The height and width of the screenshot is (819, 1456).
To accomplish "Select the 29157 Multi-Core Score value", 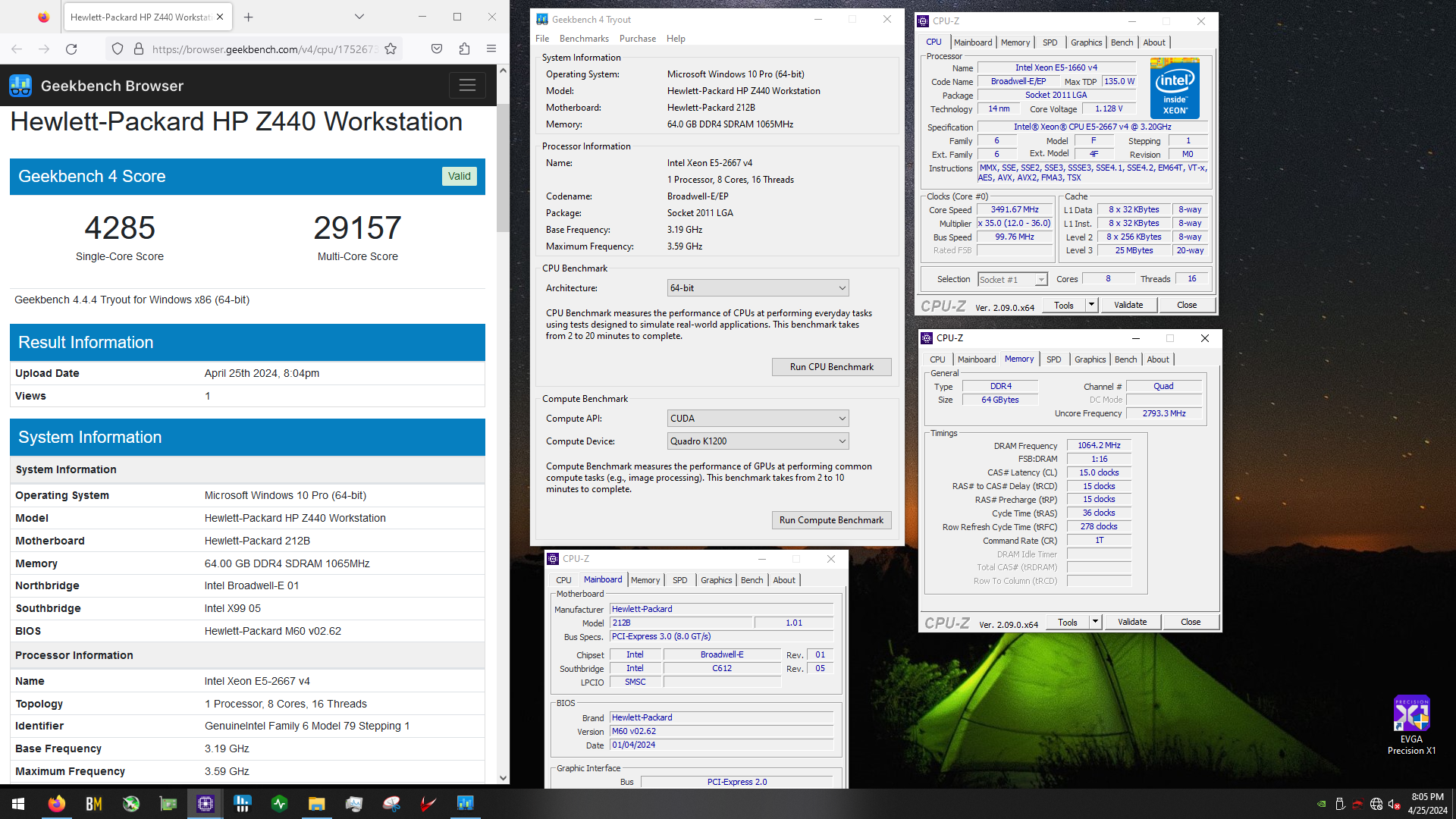I will pos(357,227).
